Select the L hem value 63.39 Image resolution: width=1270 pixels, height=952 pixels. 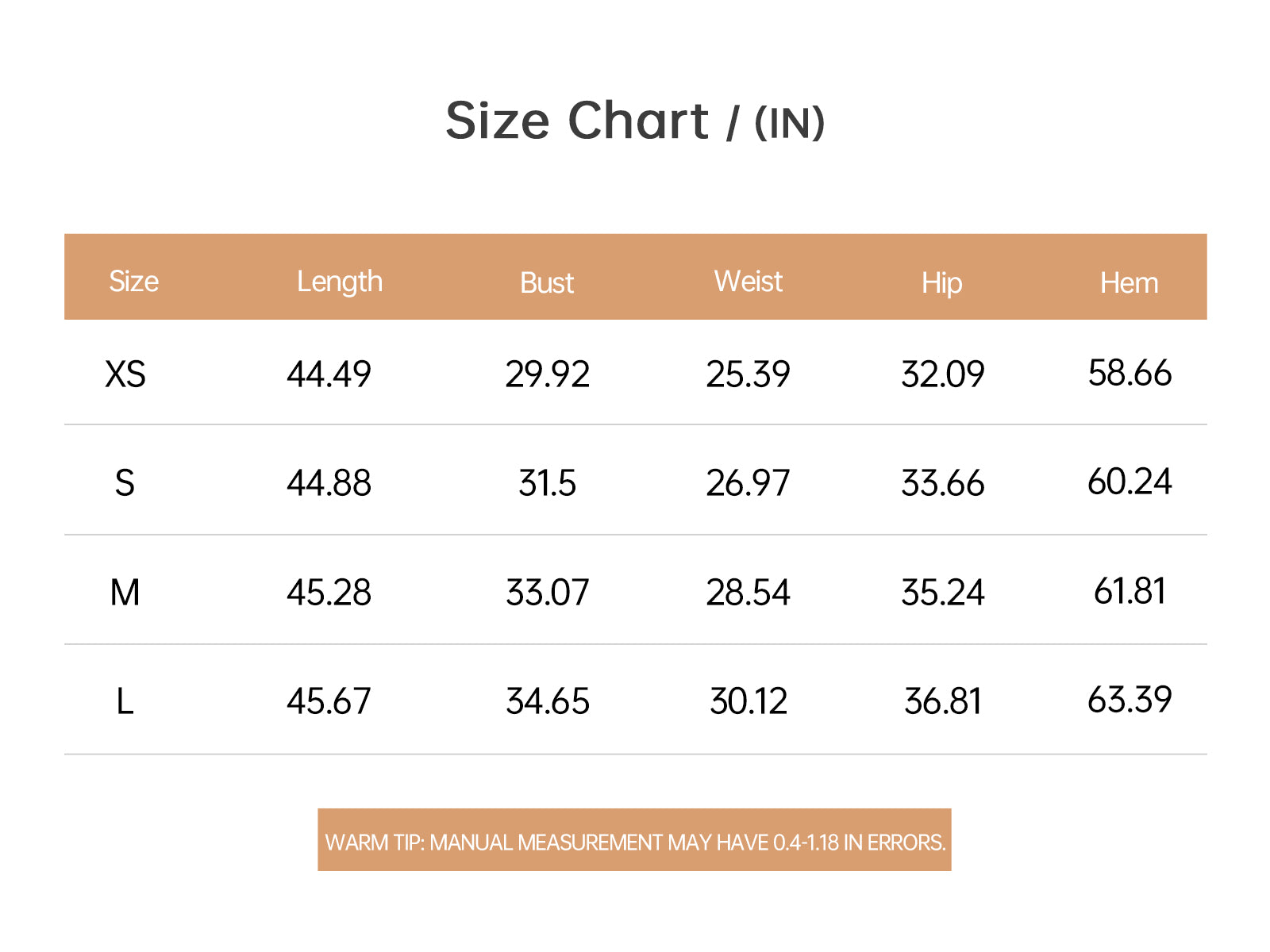pyautogui.click(x=1130, y=700)
